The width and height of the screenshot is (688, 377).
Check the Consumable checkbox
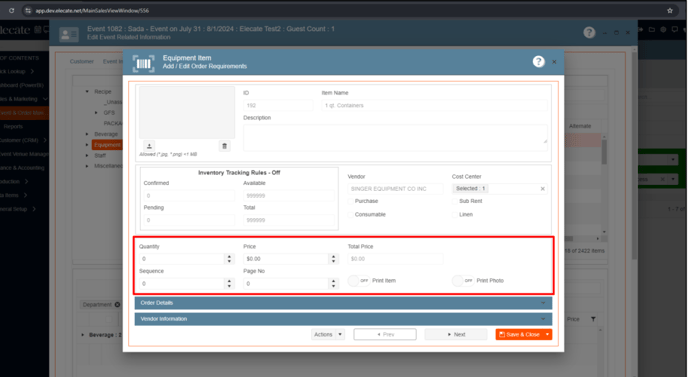click(351, 215)
